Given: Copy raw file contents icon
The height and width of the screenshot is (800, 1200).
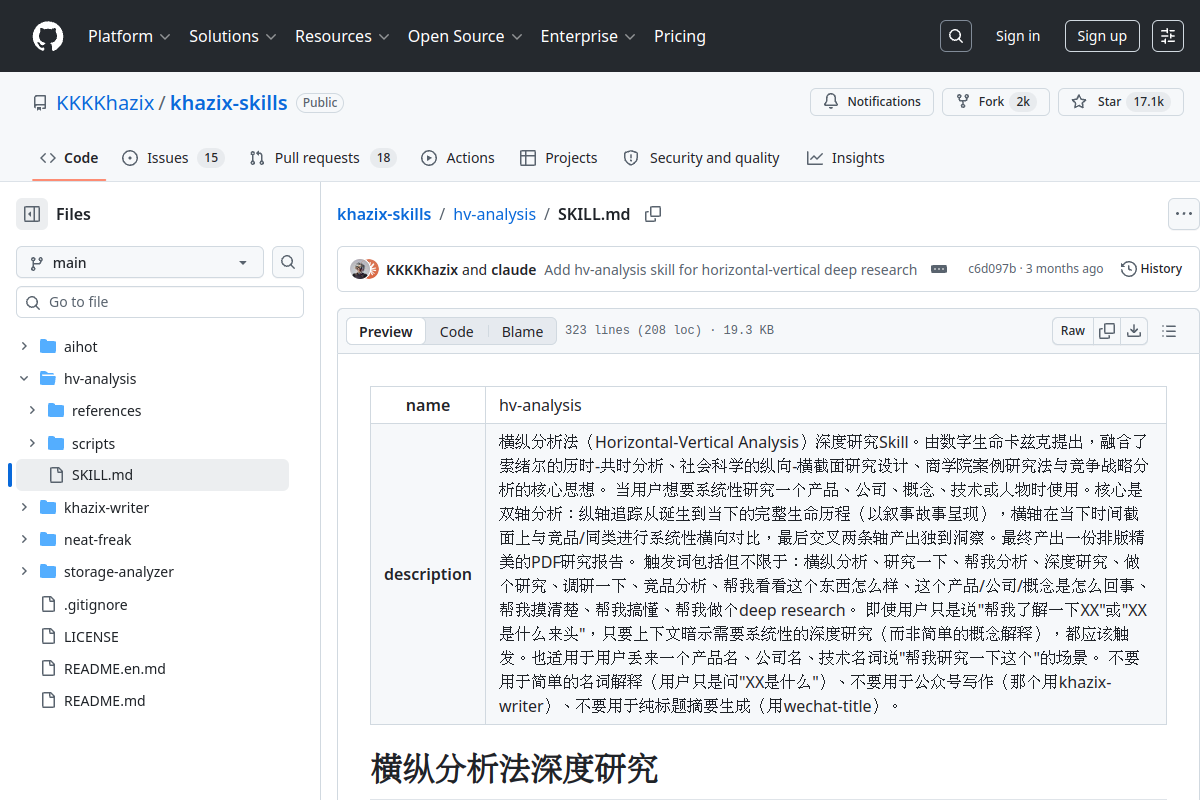Looking at the screenshot, I should click(x=1107, y=331).
